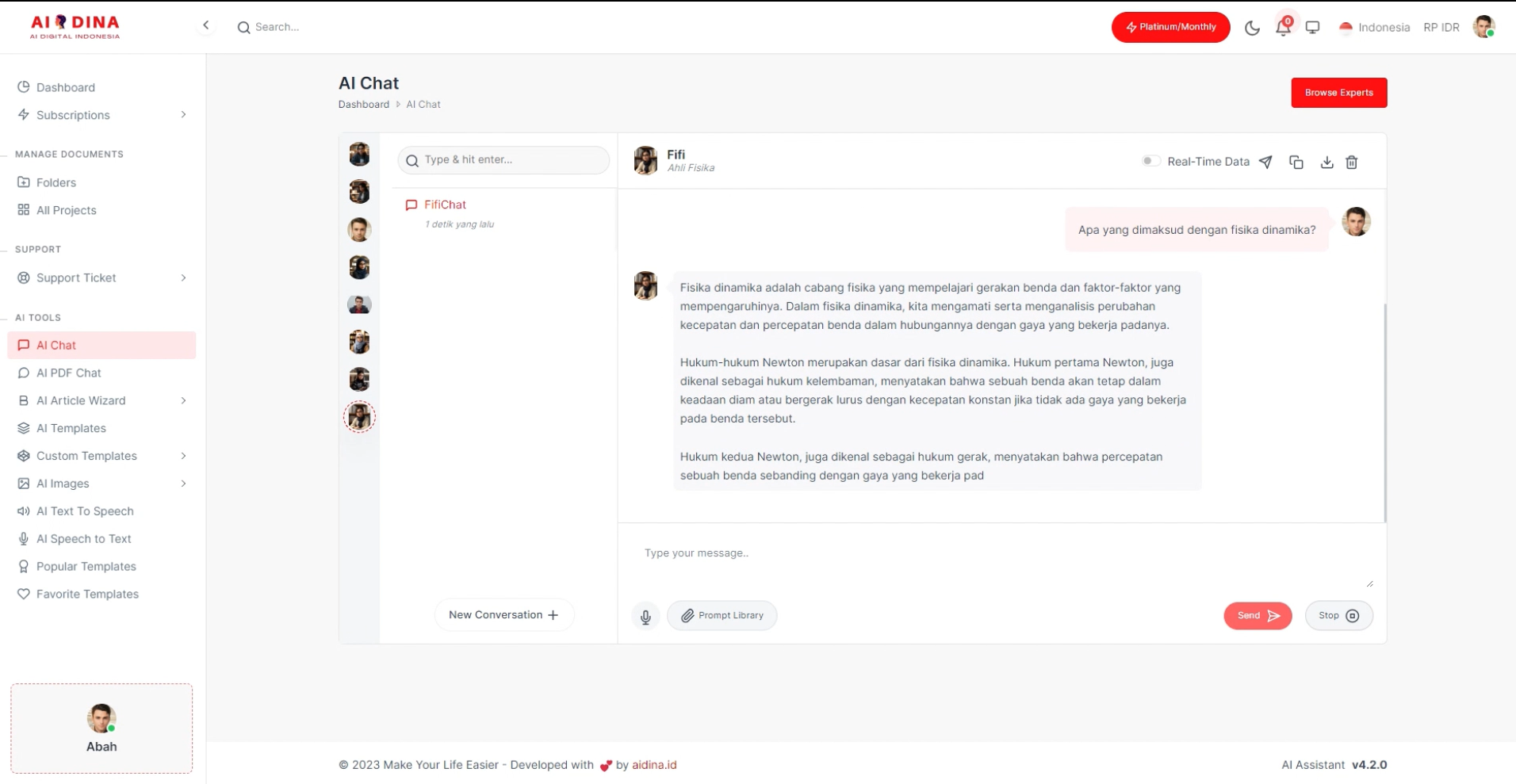This screenshot has width=1516, height=784.
Task: Switch to dark mode with moon icon
Action: point(1252,28)
